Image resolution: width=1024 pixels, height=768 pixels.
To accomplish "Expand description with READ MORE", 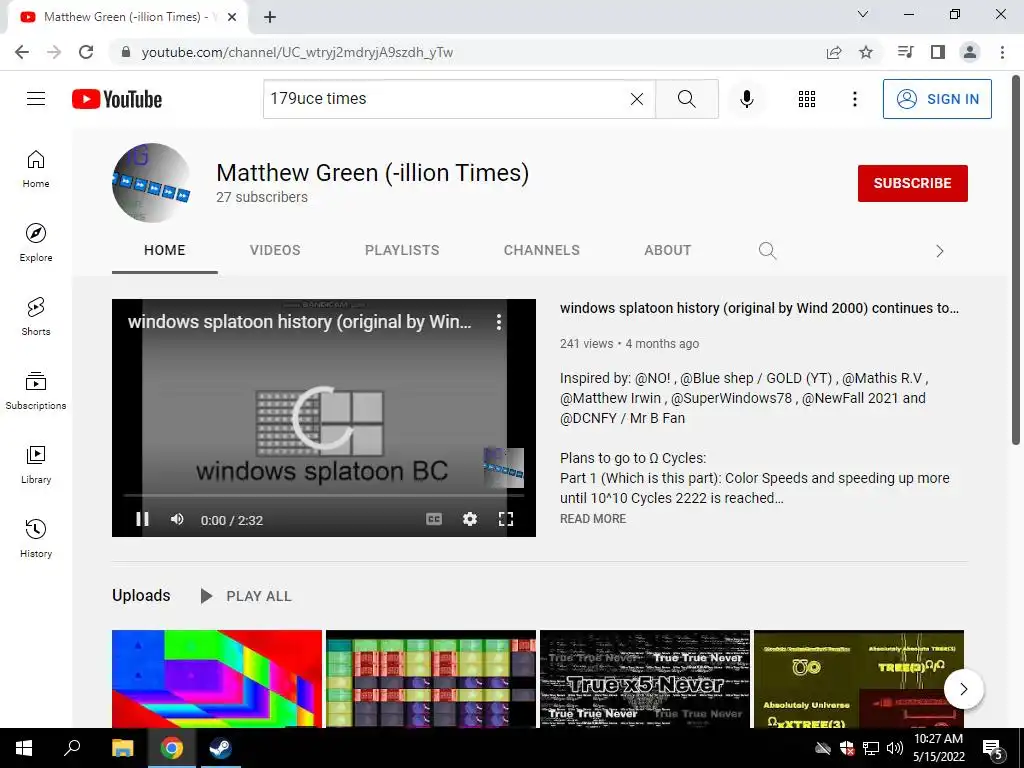I will coord(593,519).
